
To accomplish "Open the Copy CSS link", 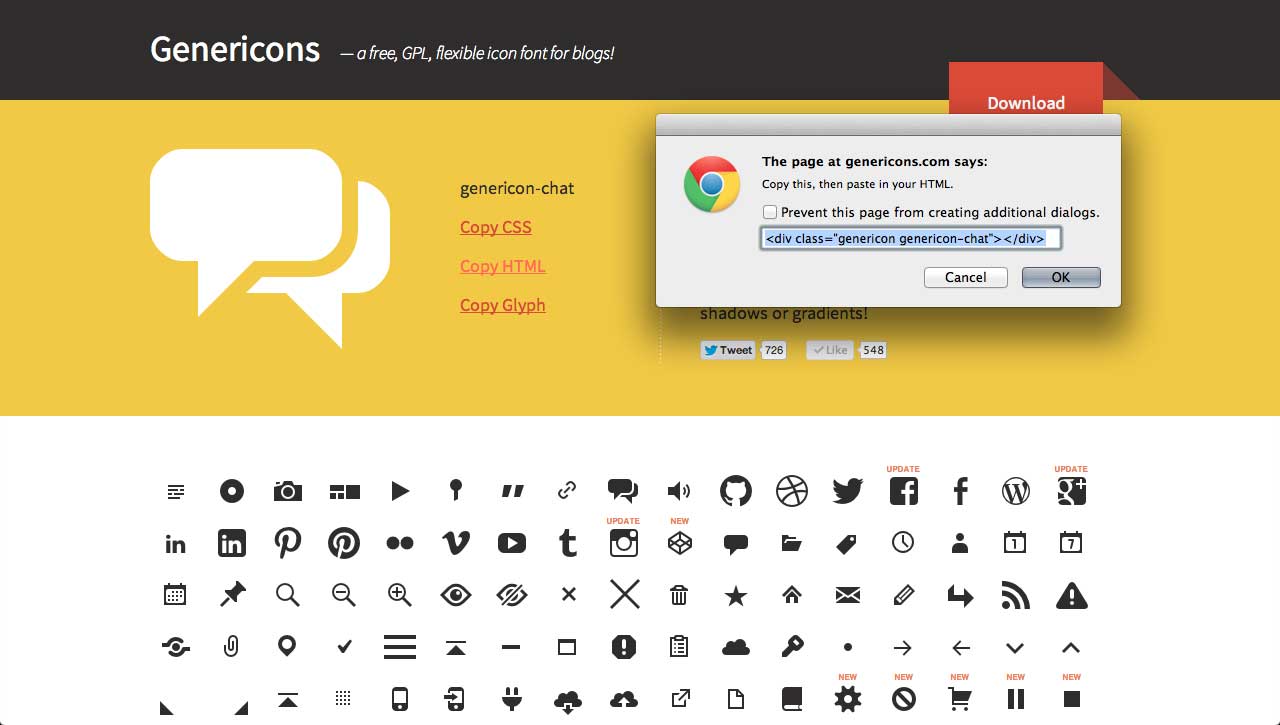I will (x=495, y=227).
